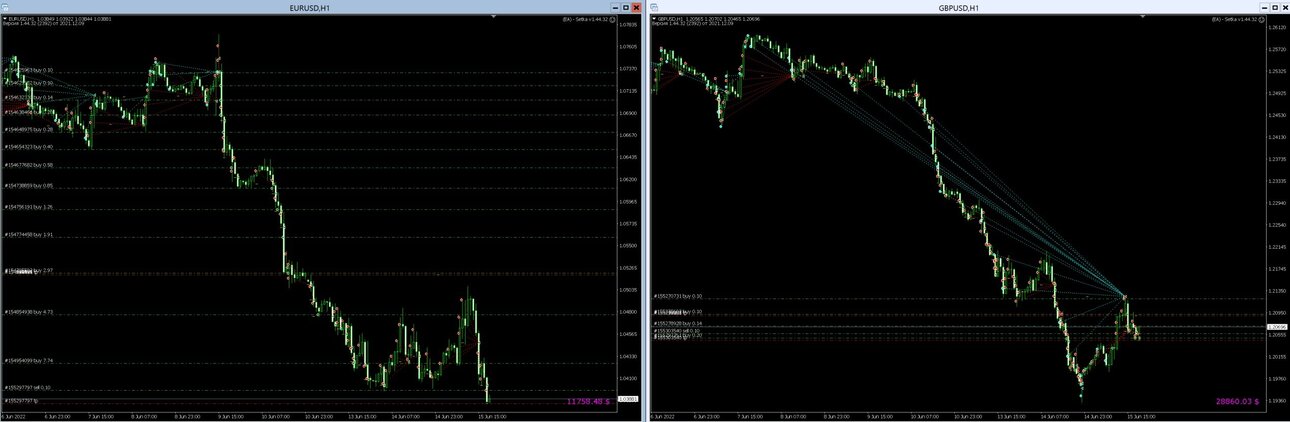Click the '15 Jun 15:00' time label in EURUSD

(493, 416)
